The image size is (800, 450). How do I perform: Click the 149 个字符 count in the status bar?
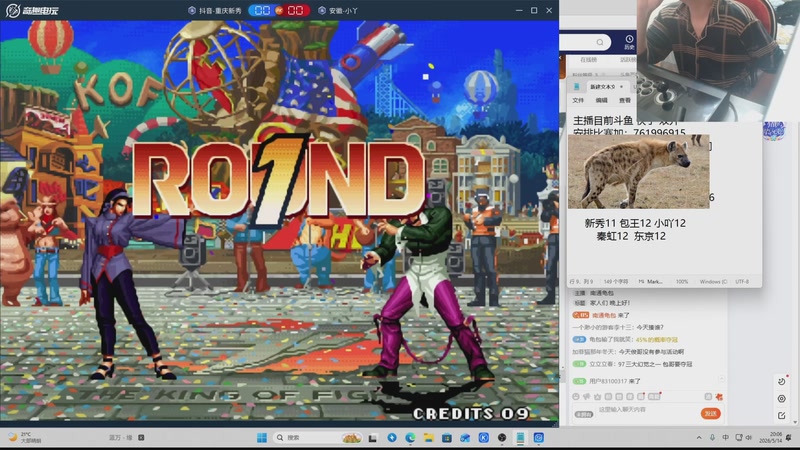pyautogui.click(x=616, y=282)
